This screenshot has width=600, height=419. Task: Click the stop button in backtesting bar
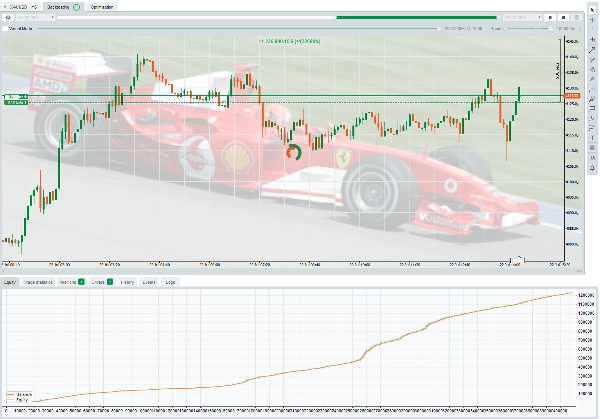click(x=563, y=17)
